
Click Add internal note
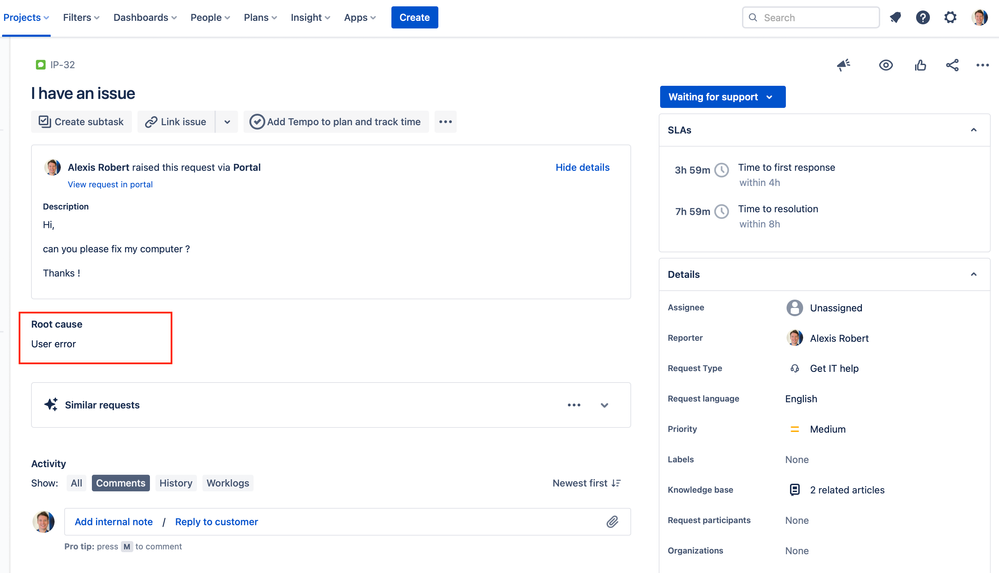click(113, 522)
